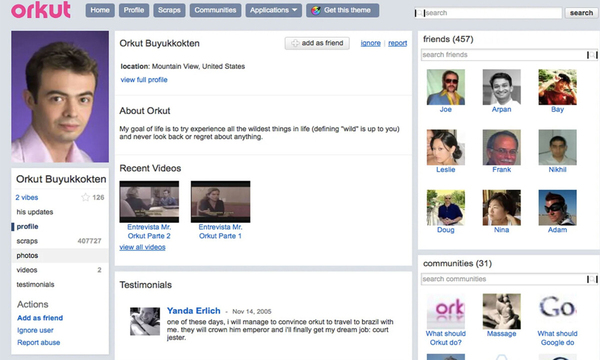Click the Arpan name link

pyautogui.click(x=502, y=109)
